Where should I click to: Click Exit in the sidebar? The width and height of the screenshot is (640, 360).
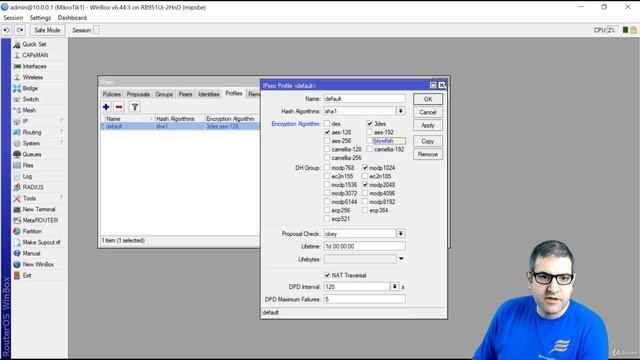(x=27, y=276)
